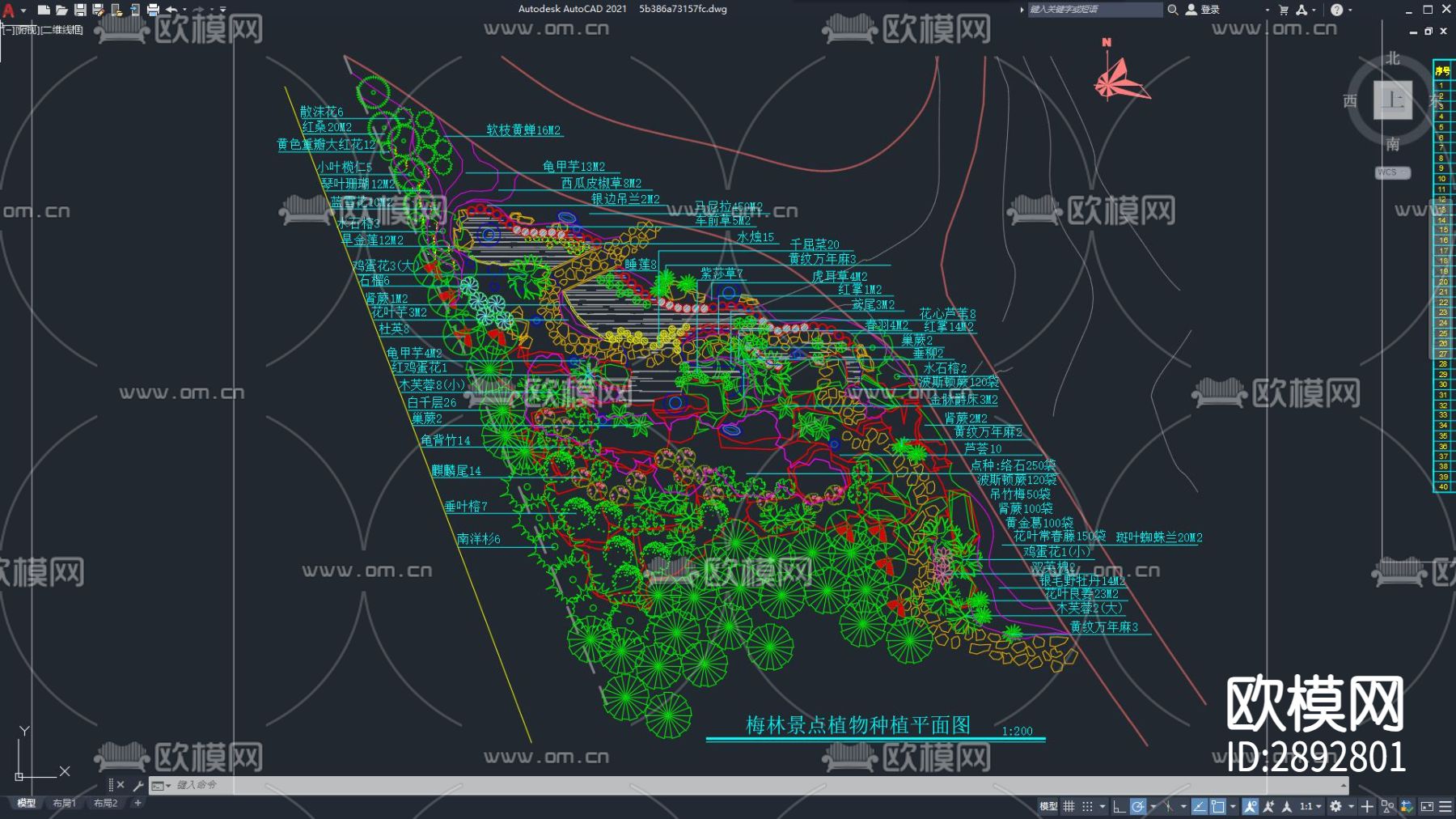
Task: Select the 1:200 scale text
Action: [1018, 731]
